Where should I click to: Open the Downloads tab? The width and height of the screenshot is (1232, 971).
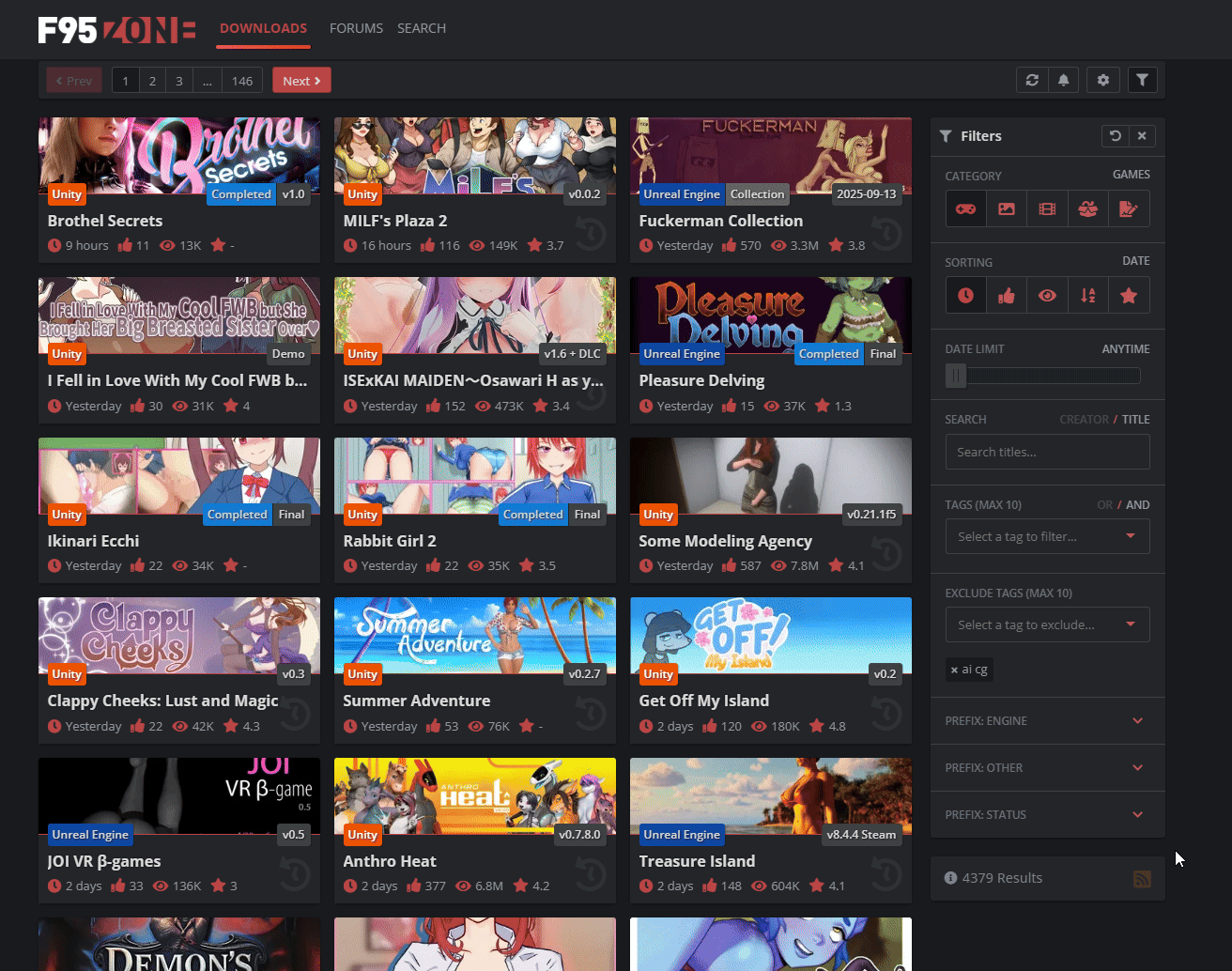pyautogui.click(x=263, y=28)
